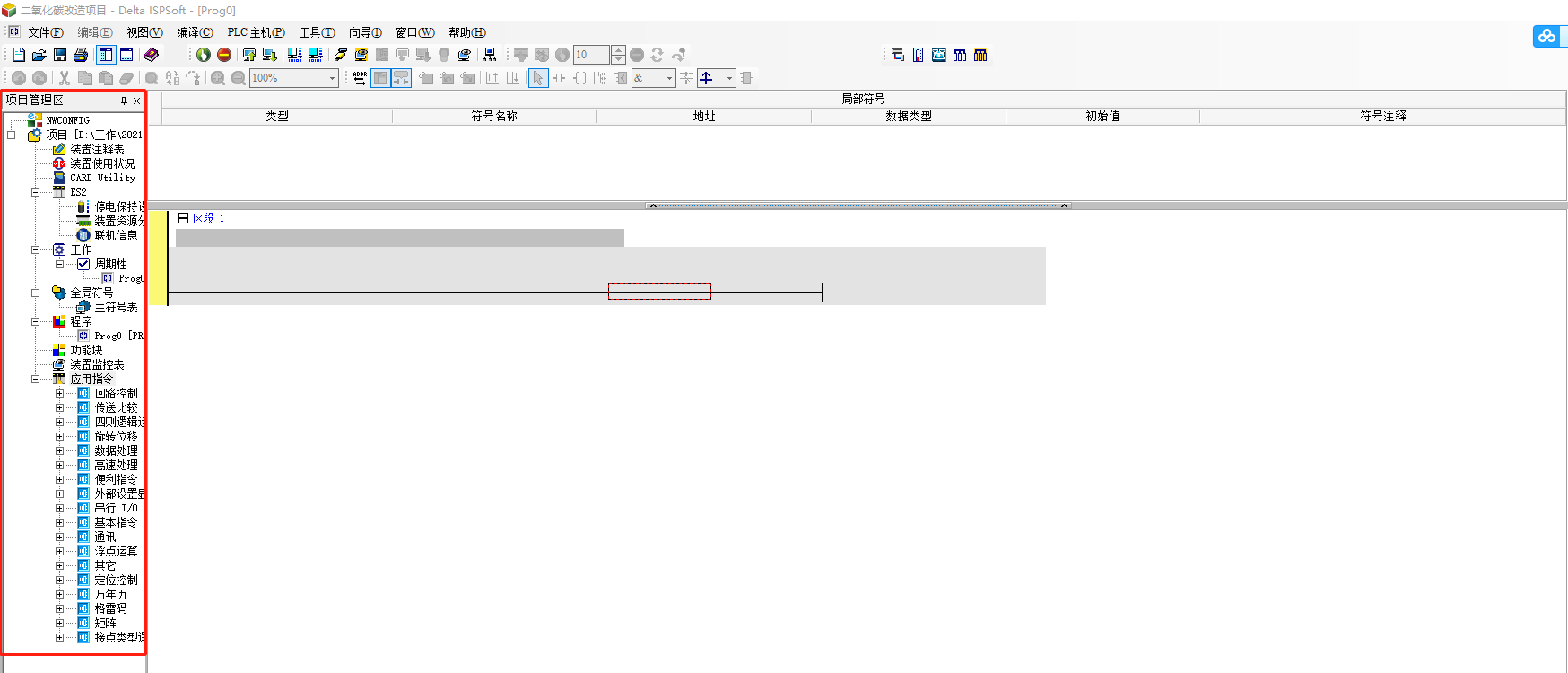This screenshot has height=673, width=1568.
Task: Open a project with the folder icon
Action: (39, 55)
